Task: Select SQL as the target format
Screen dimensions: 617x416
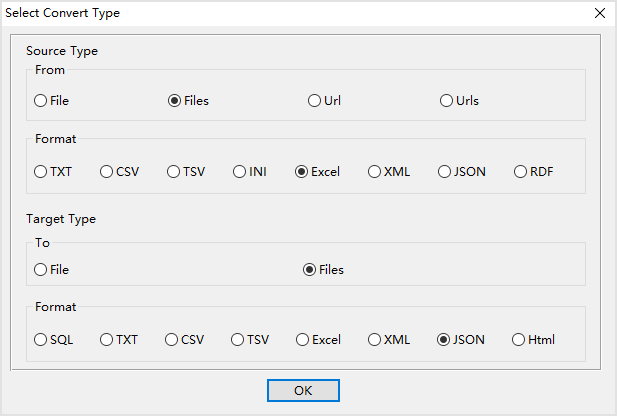Action: [41, 340]
